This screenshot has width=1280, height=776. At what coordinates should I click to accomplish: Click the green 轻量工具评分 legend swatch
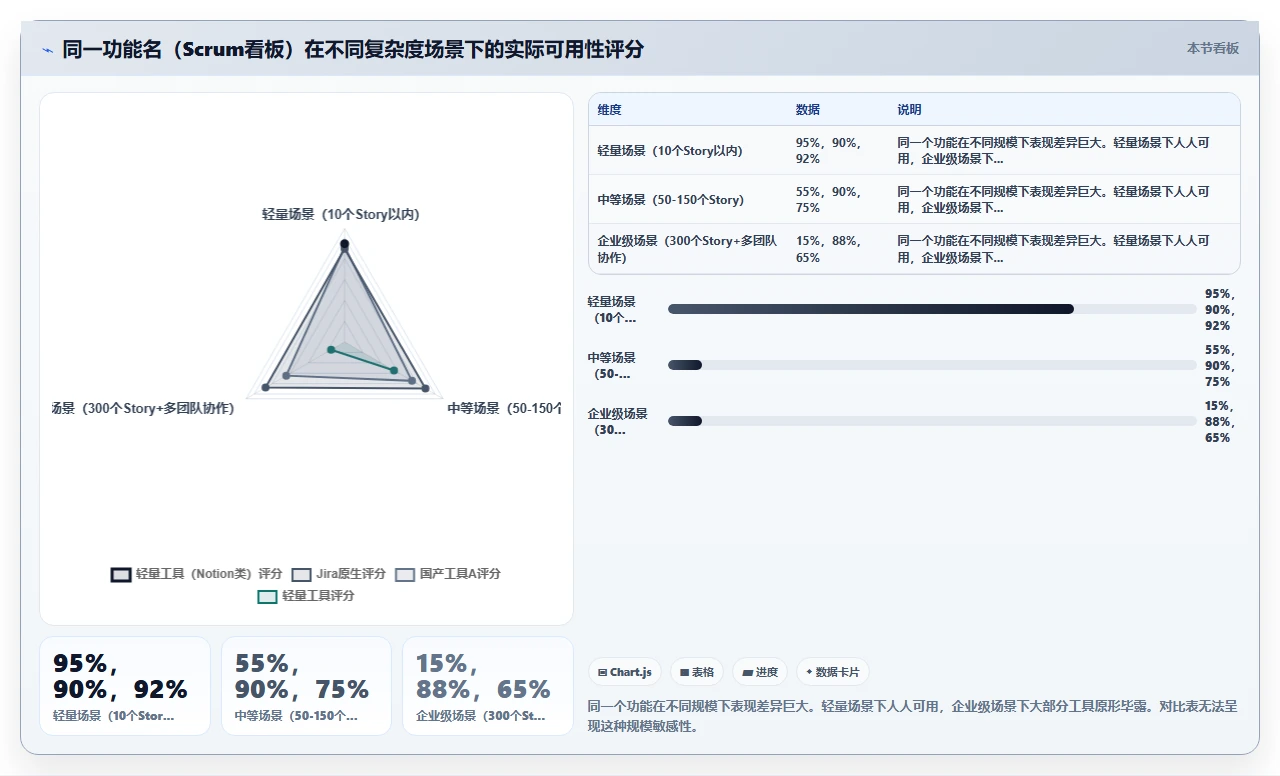[x=267, y=597]
